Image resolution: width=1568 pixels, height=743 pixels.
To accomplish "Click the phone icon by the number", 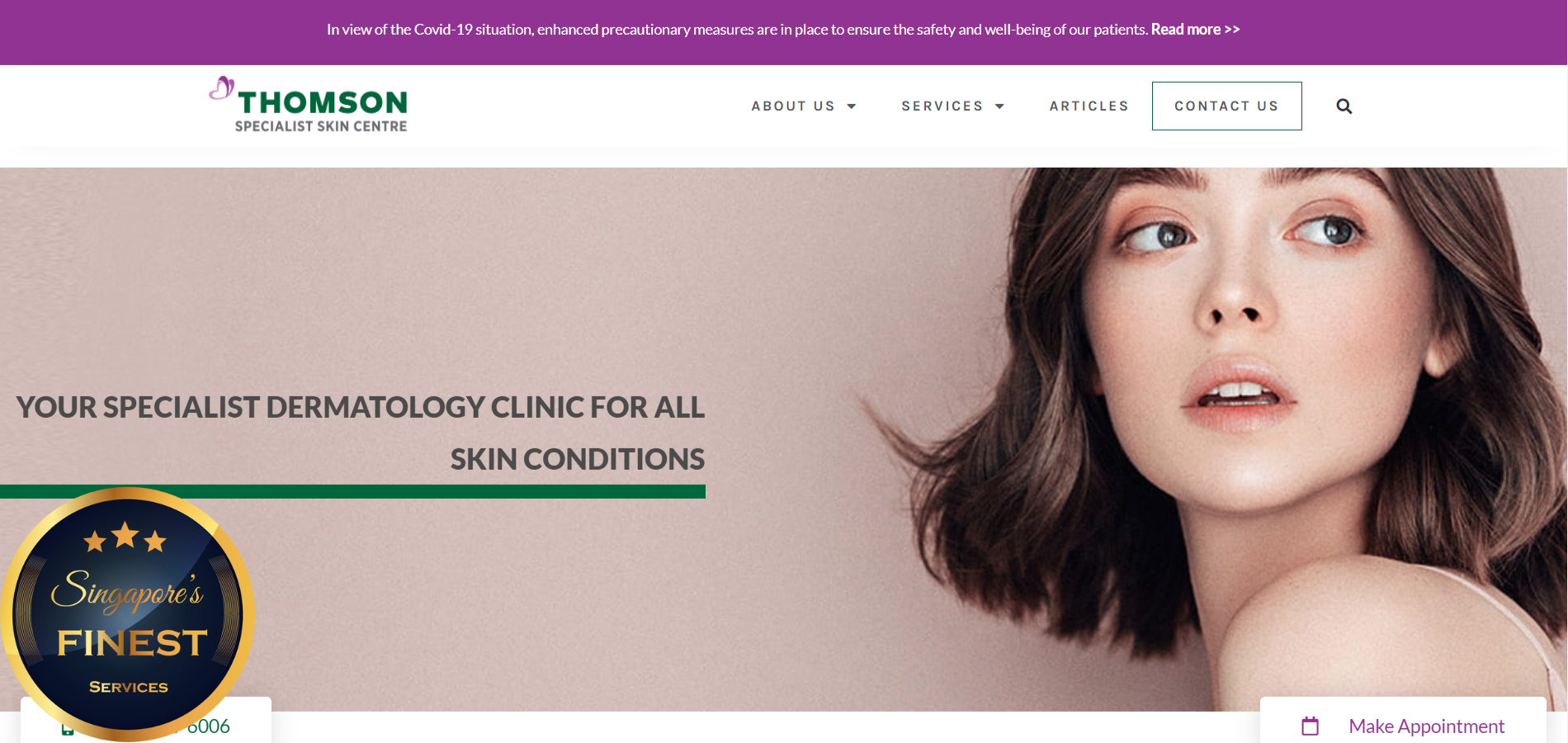I will pos(68,730).
